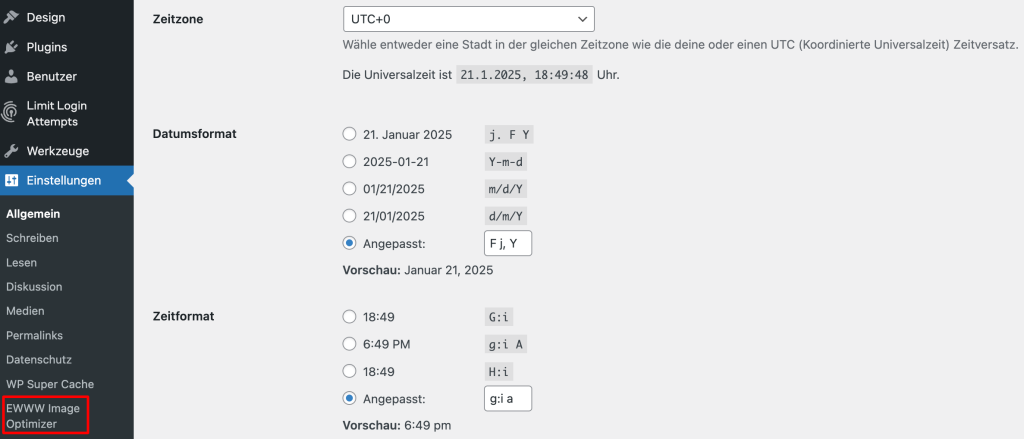Choose the Y-m-d date format radio
Viewport: 1024px width, 439px height.
coord(349,162)
